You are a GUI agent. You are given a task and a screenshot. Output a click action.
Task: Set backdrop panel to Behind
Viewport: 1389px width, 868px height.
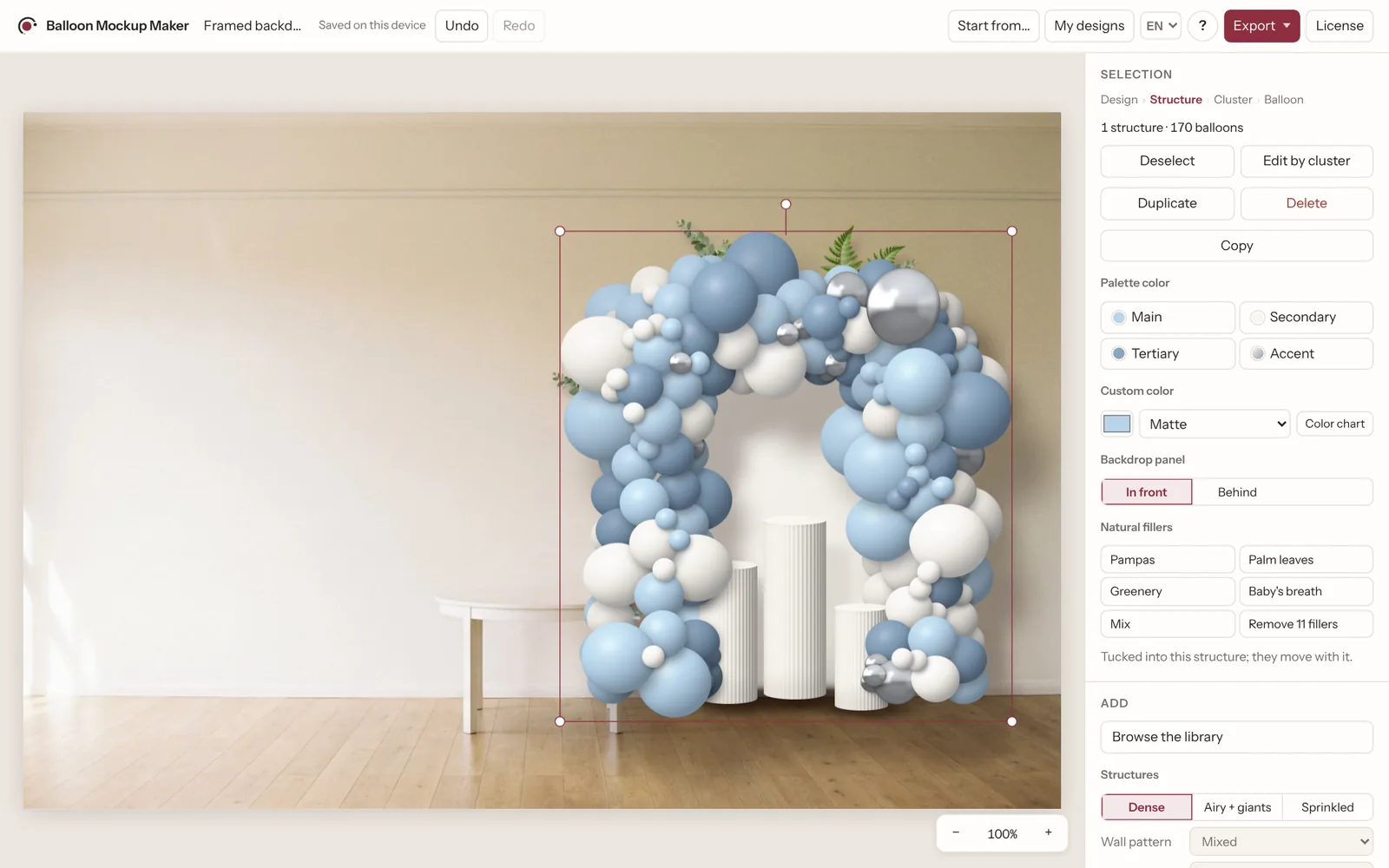coord(1237,492)
